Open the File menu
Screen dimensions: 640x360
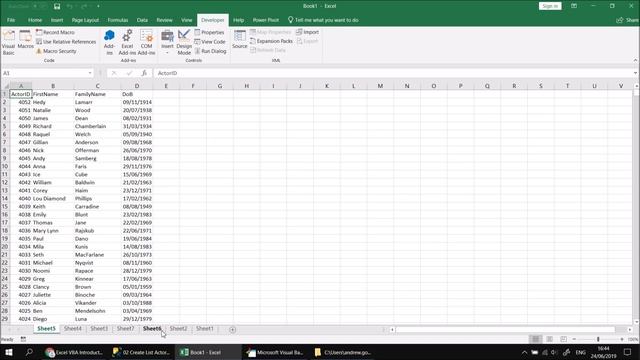click(11, 20)
